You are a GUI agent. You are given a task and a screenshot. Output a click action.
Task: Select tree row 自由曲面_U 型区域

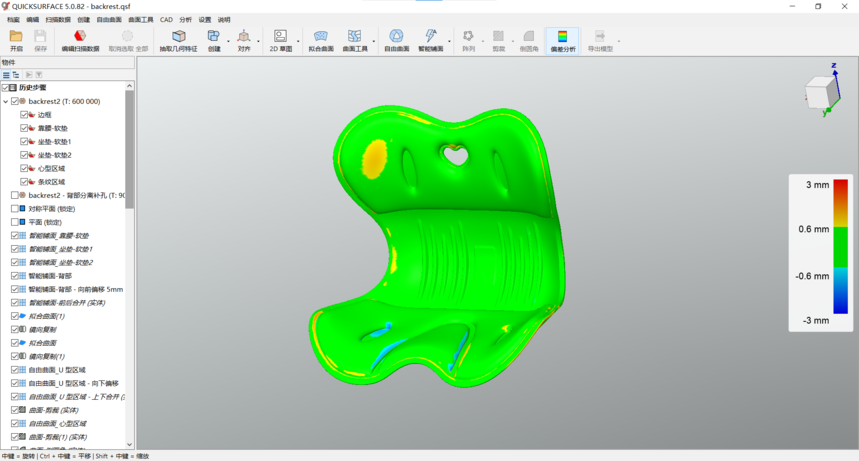57,370
